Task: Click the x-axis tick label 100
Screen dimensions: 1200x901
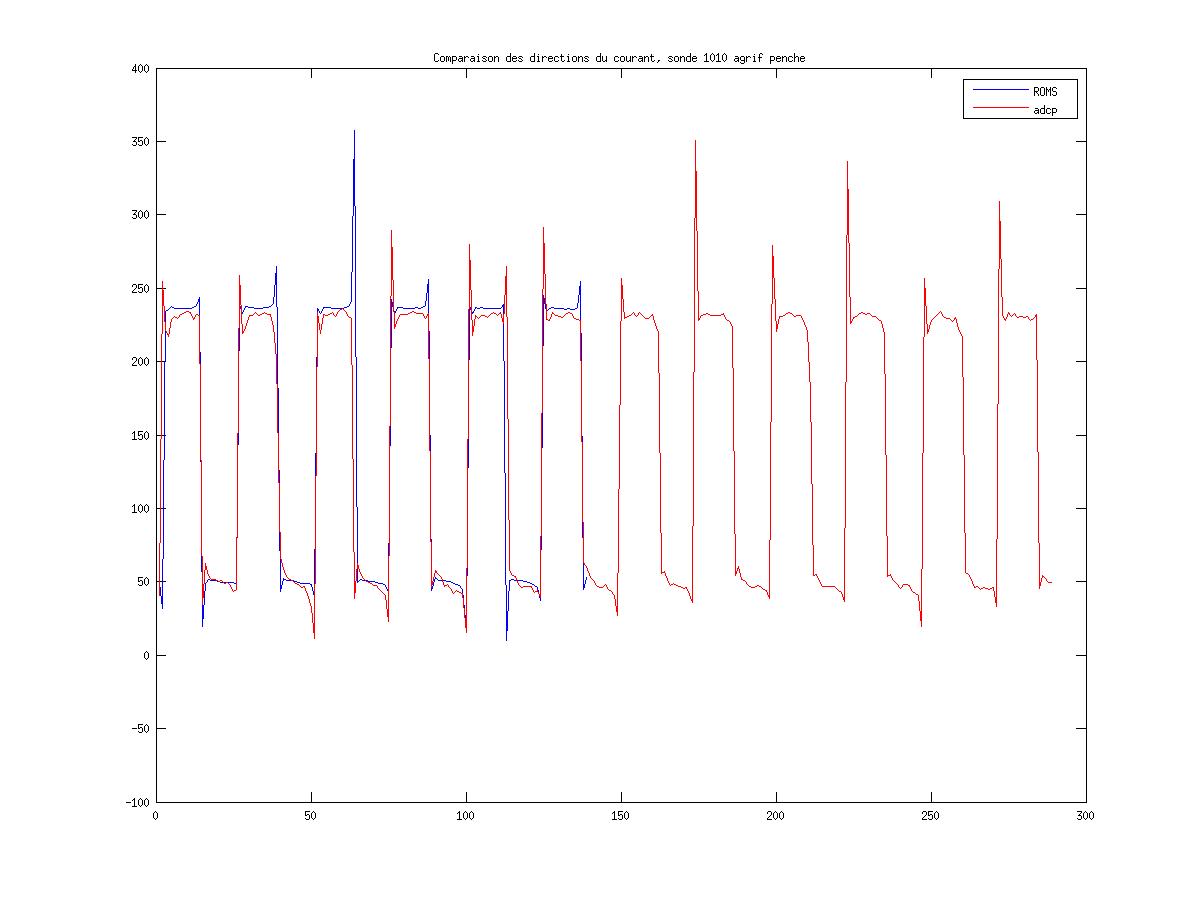Action: click(x=466, y=816)
